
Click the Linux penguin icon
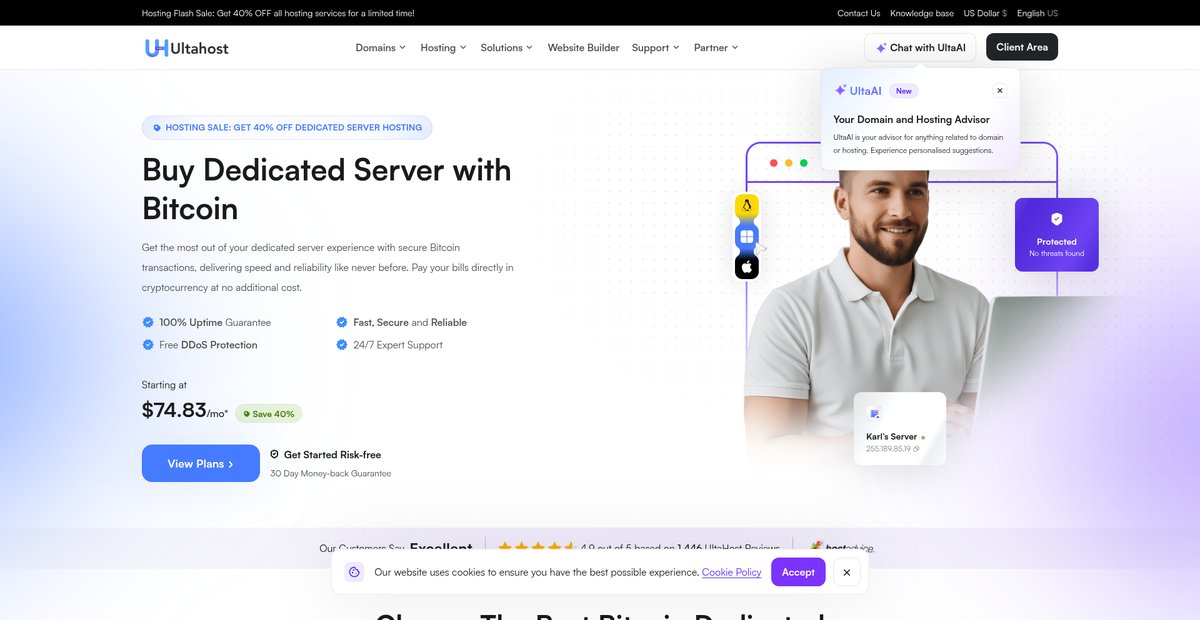pos(747,207)
